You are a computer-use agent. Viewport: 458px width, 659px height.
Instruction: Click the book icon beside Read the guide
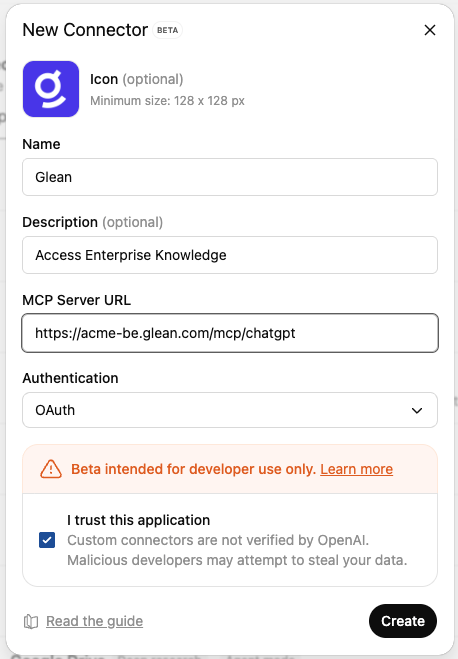click(31, 622)
